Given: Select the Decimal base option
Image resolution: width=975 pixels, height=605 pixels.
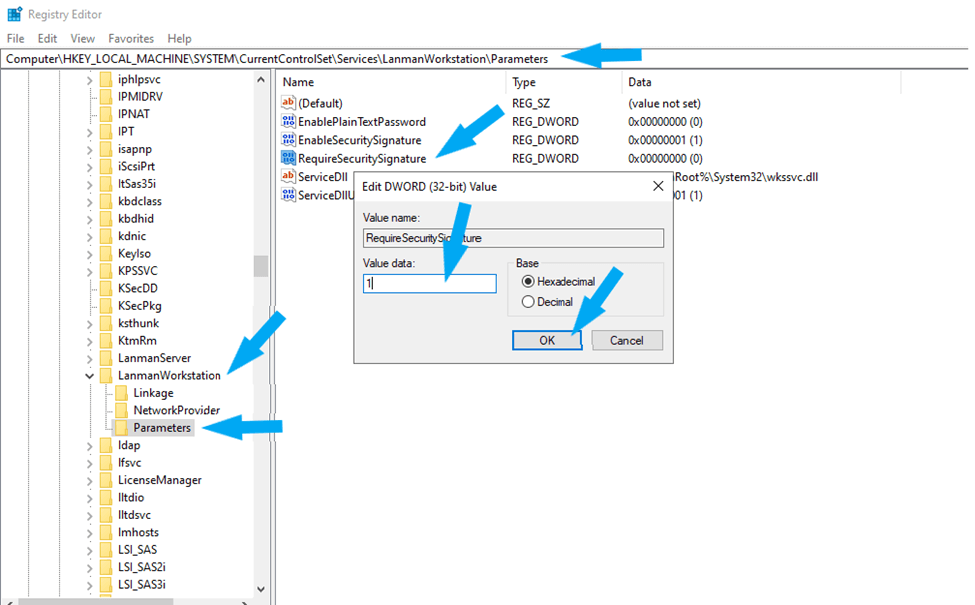Looking at the screenshot, I should point(528,302).
